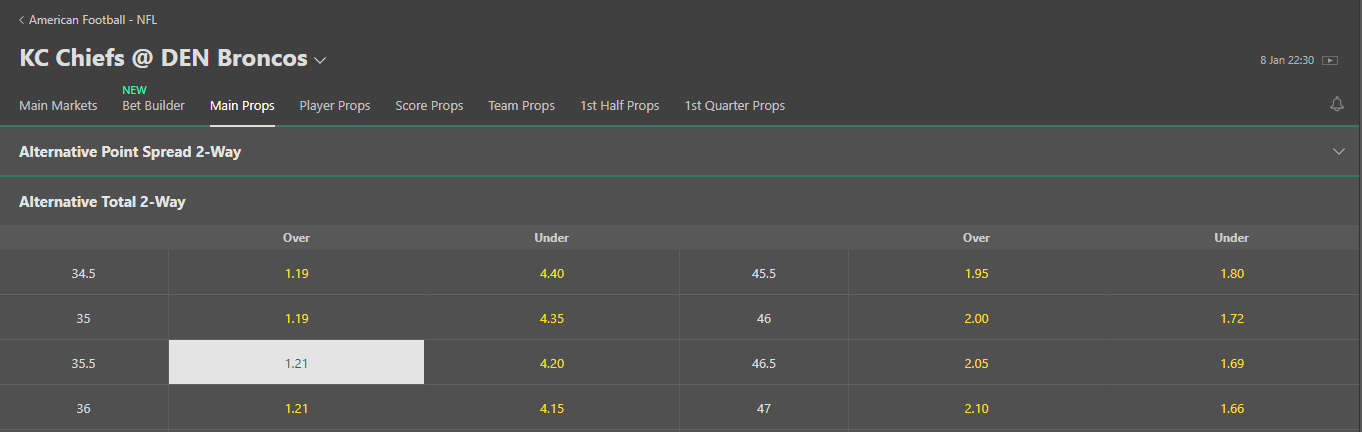Click the notification bell icon
The height and width of the screenshot is (432, 1362).
pos(1337,104)
